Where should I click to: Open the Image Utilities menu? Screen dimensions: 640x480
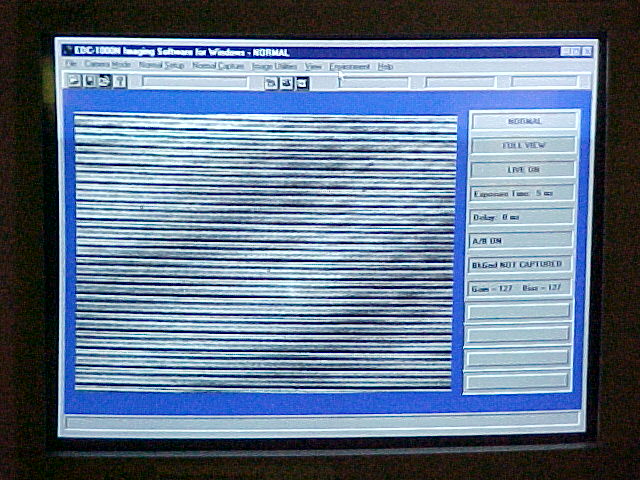275,66
